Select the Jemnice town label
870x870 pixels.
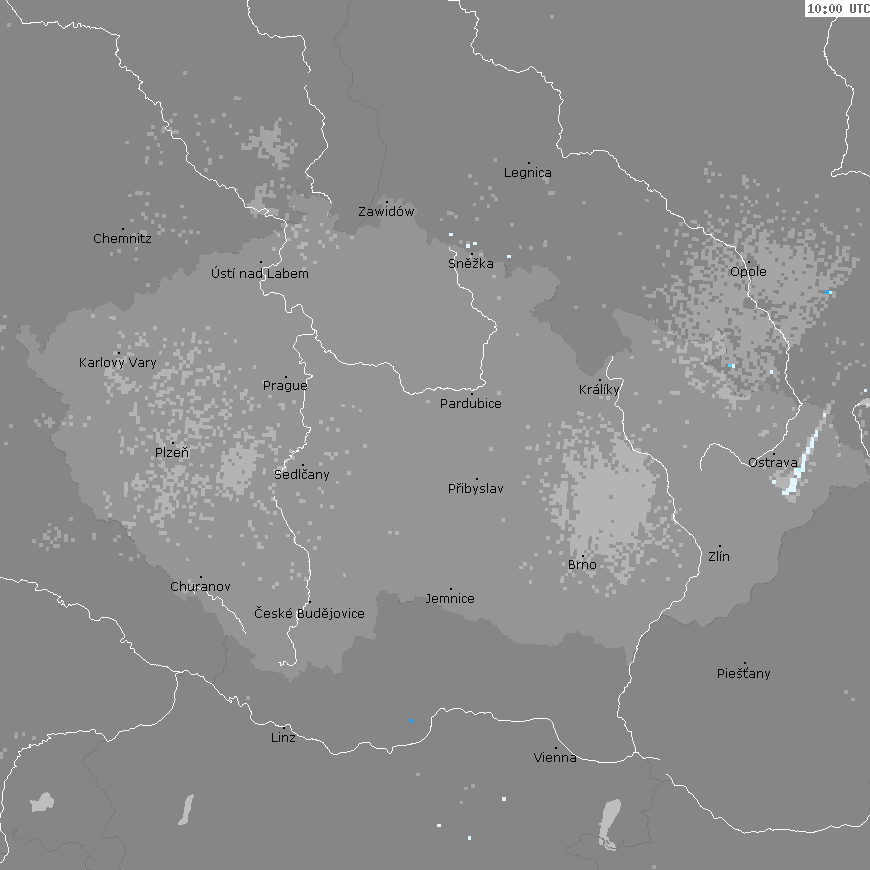point(450,598)
